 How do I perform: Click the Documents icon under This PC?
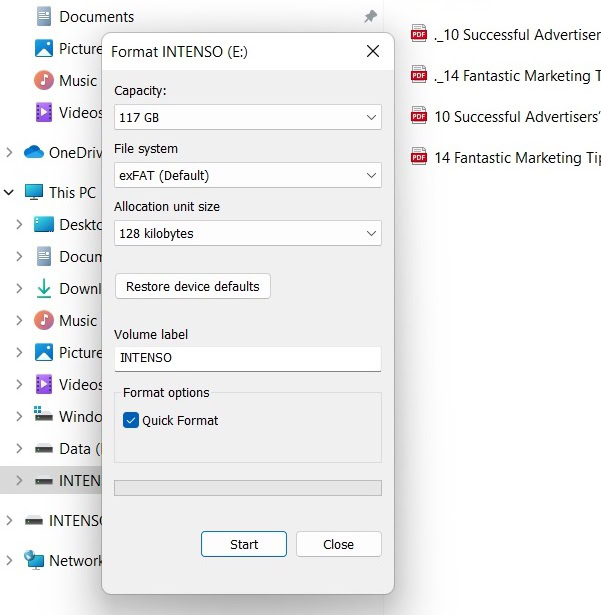point(44,256)
